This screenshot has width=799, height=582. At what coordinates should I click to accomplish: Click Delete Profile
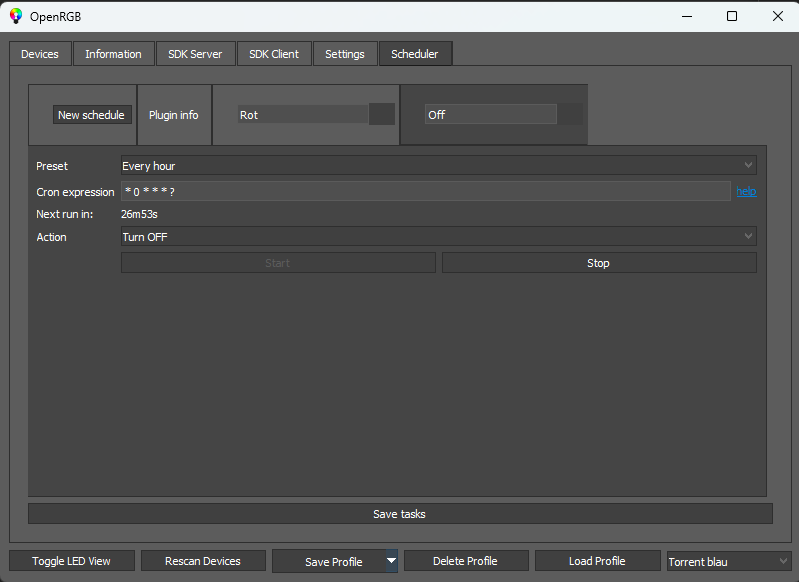pyautogui.click(x=466, y=561)
